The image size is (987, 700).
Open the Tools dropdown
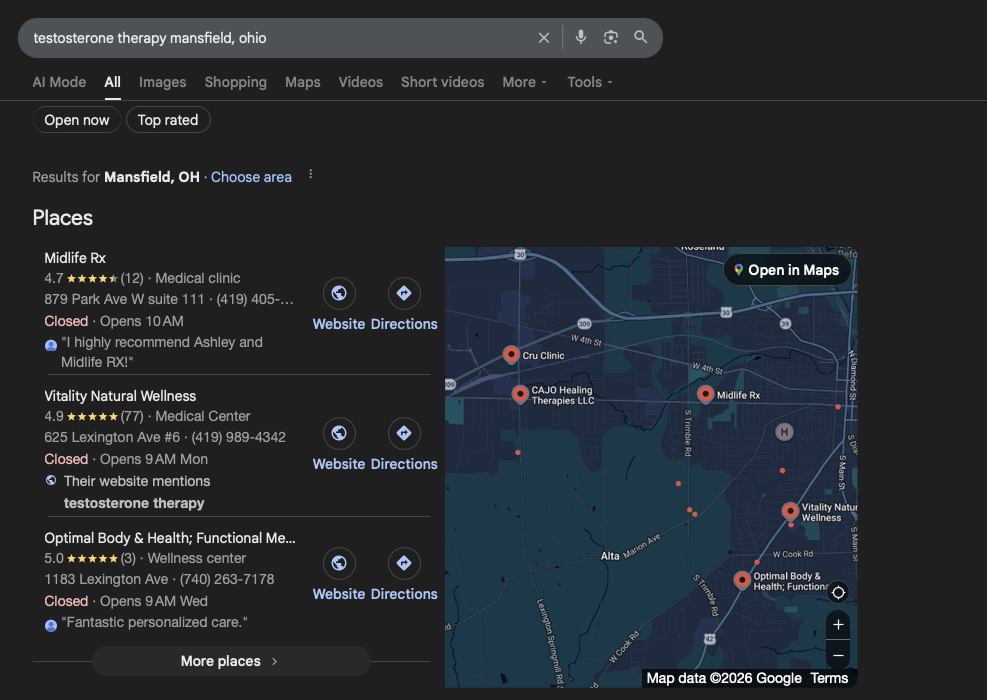pos(589,82)
